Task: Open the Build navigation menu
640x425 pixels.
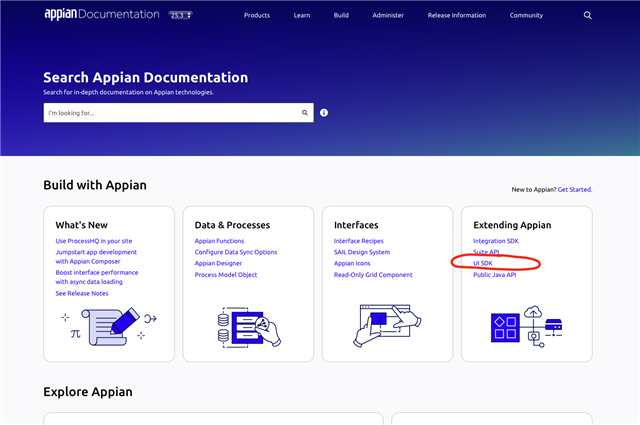Action: tap(341, 16)
